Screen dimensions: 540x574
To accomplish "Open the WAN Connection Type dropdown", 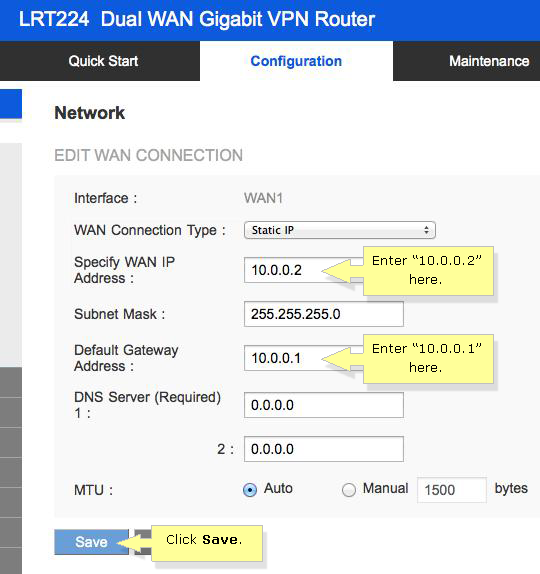I will 340,230.
